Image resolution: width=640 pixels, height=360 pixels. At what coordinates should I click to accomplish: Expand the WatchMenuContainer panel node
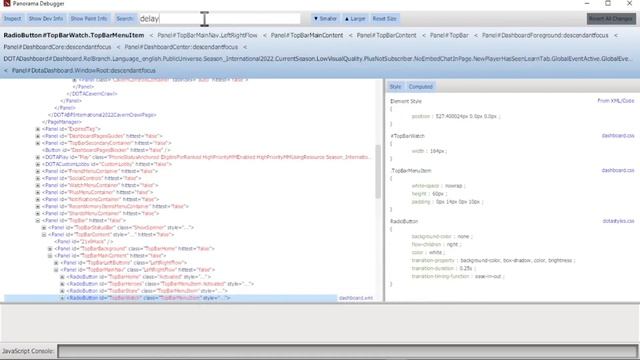pyautogui.click(x=38, y=185)
